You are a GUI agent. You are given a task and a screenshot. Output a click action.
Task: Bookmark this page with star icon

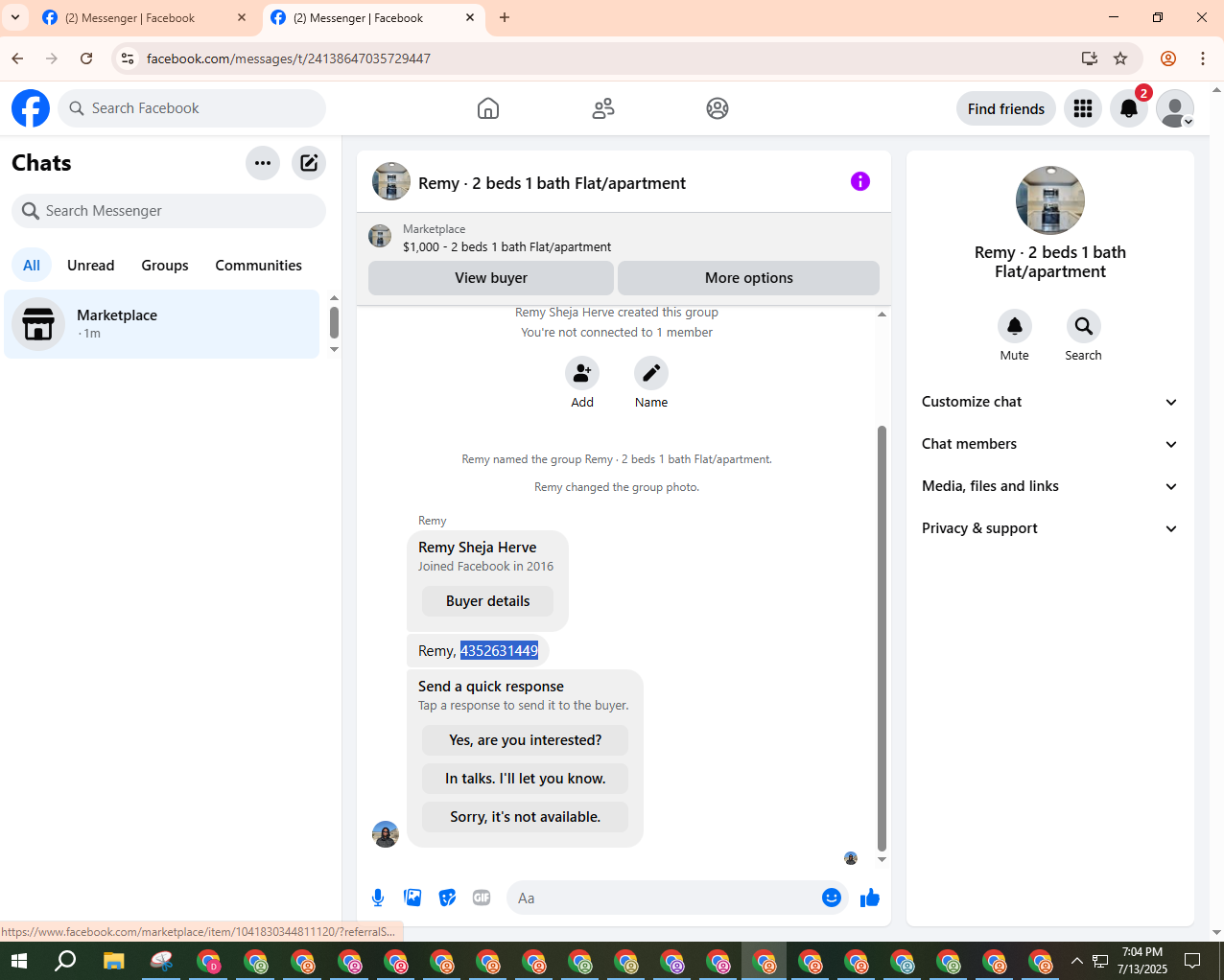(x=1120, y=58)
